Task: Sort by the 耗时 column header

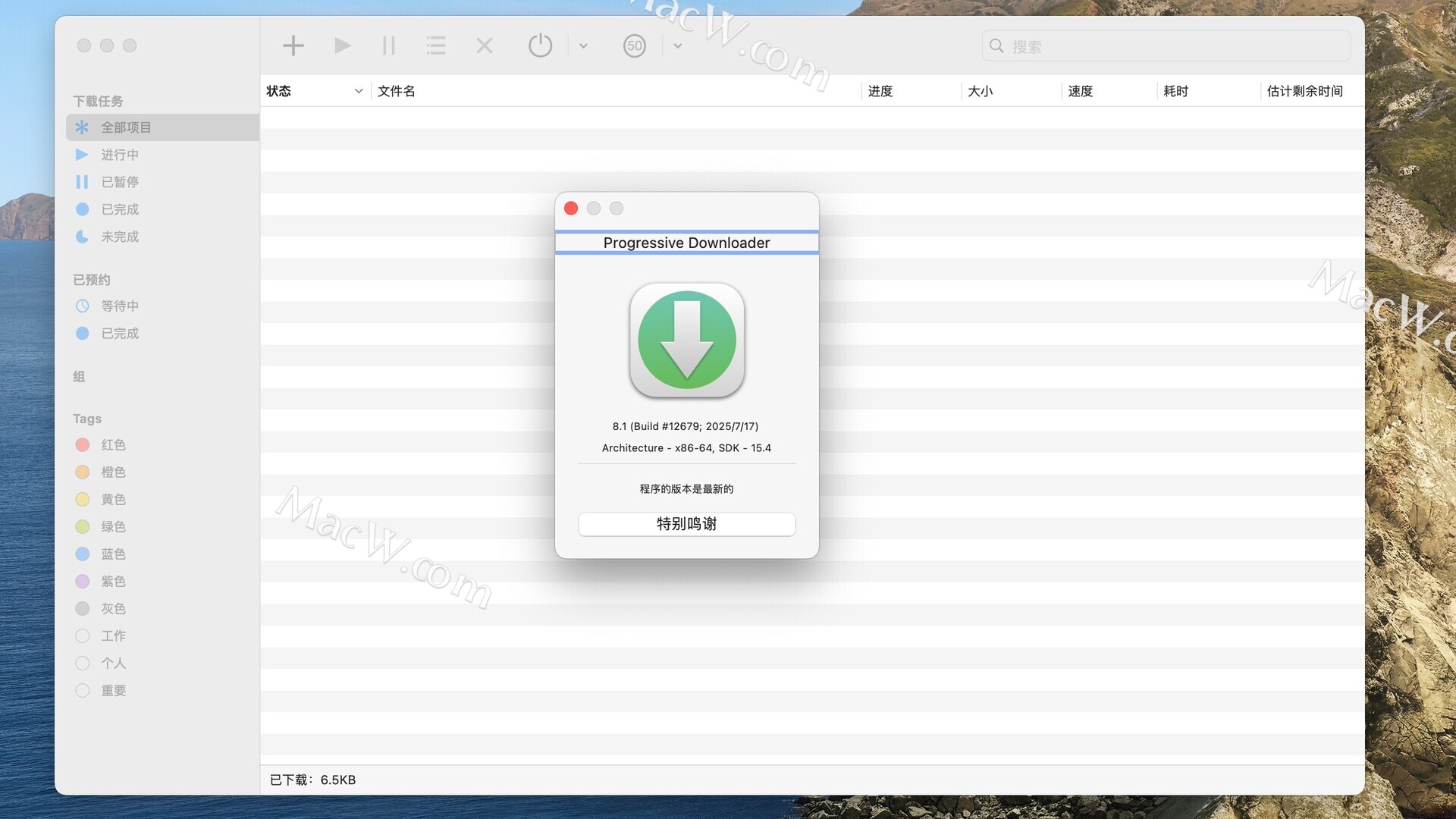Action: (x=1176, y=91)
